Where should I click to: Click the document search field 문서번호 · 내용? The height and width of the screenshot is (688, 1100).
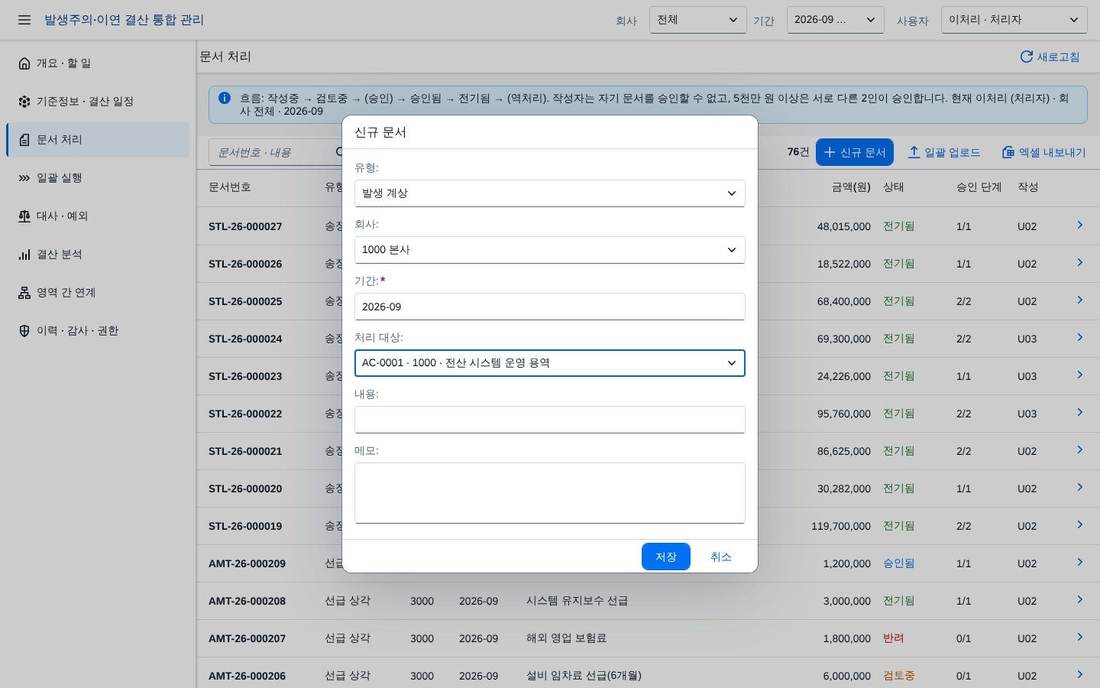pos(277,152)
